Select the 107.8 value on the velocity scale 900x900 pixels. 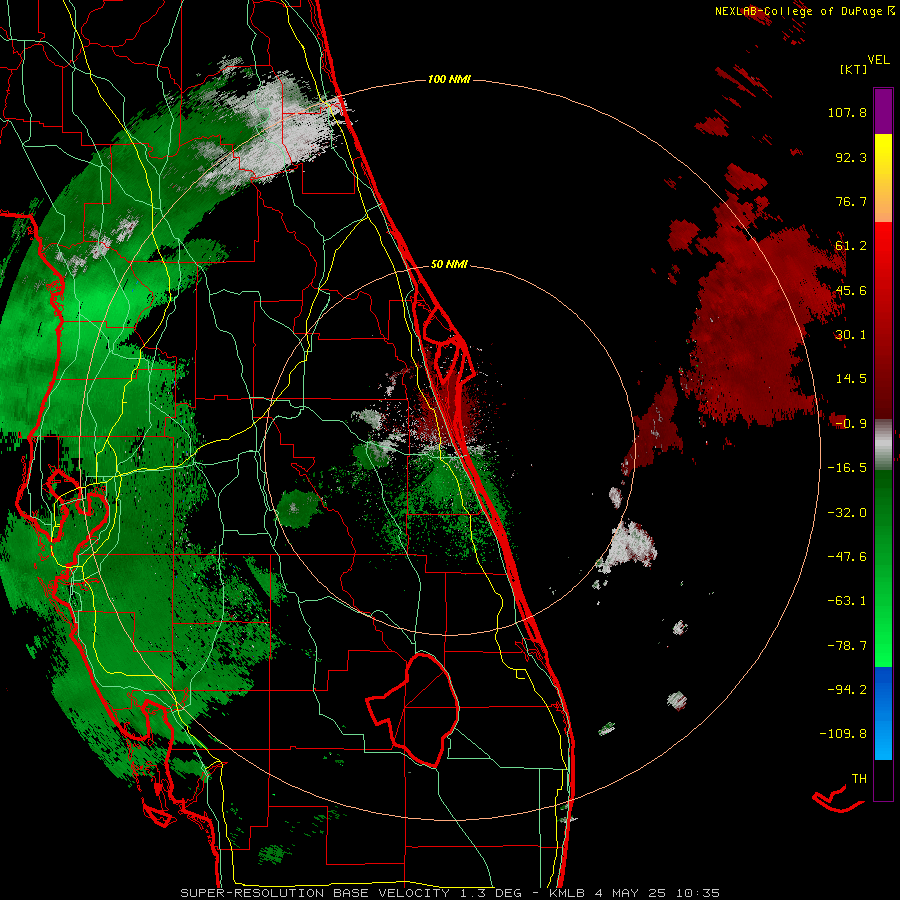847,112
